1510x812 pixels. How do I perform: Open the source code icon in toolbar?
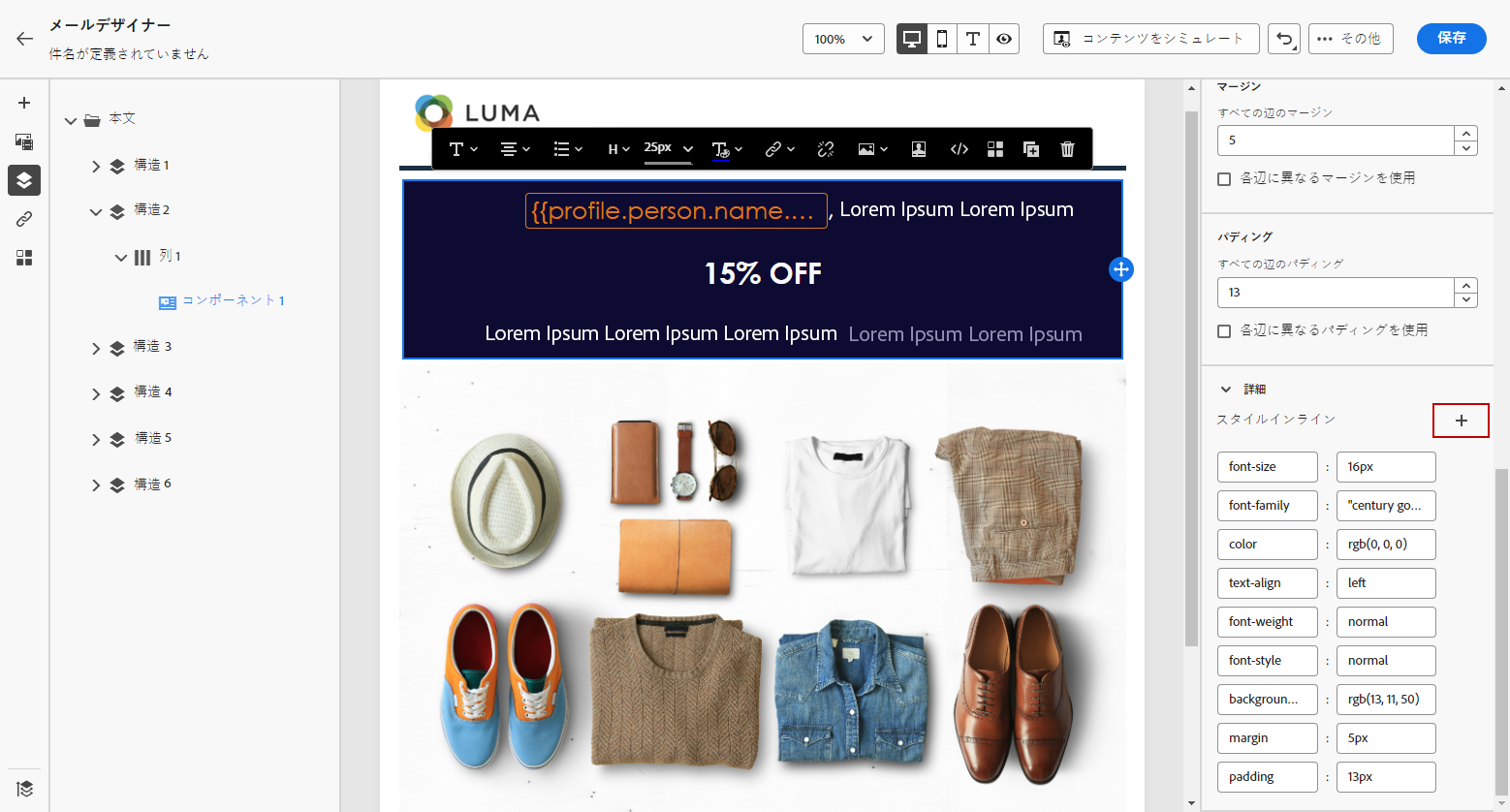(x=959, y=149)
